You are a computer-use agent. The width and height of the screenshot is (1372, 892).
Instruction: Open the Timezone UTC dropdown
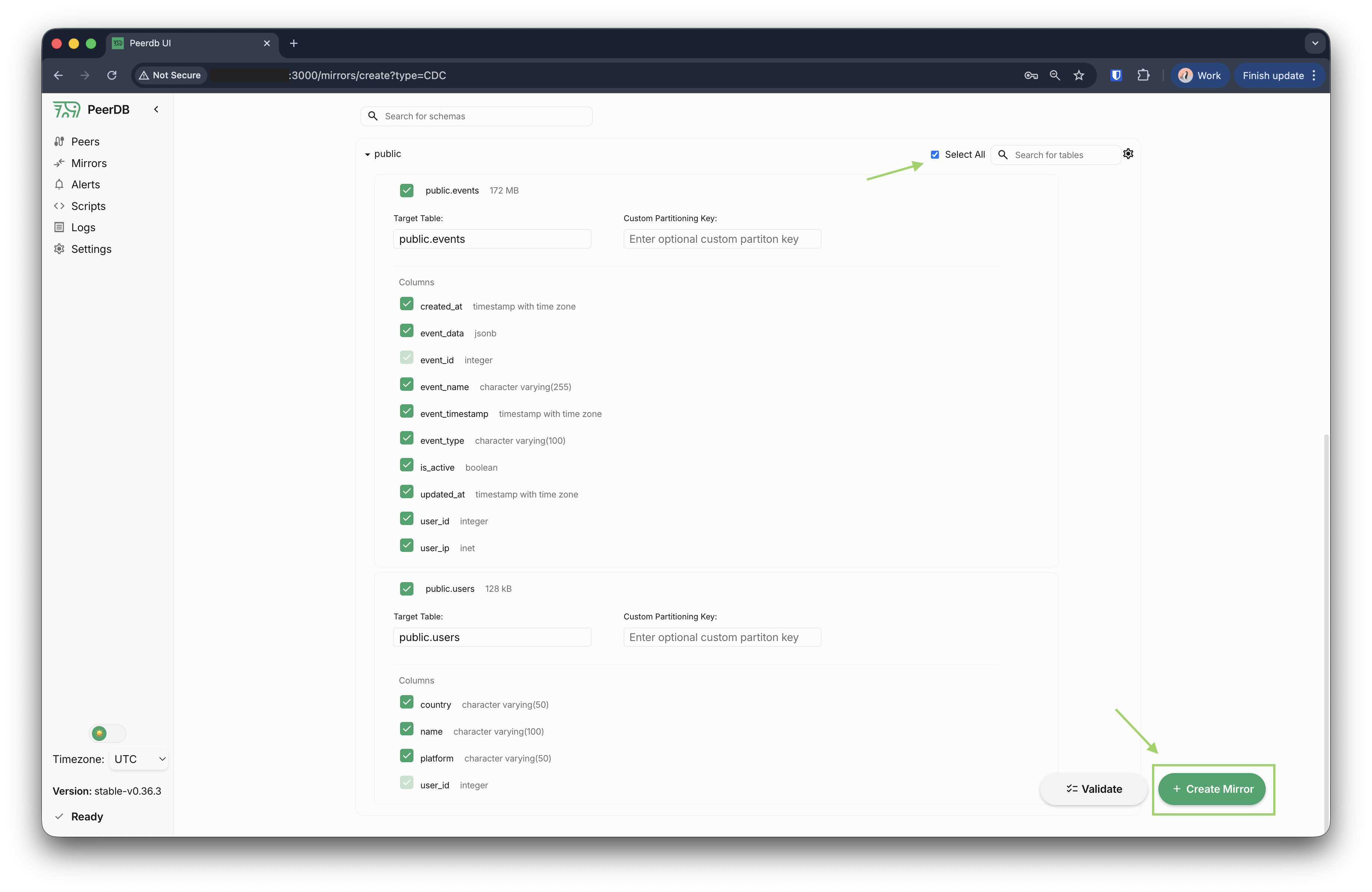click(139, 759)
